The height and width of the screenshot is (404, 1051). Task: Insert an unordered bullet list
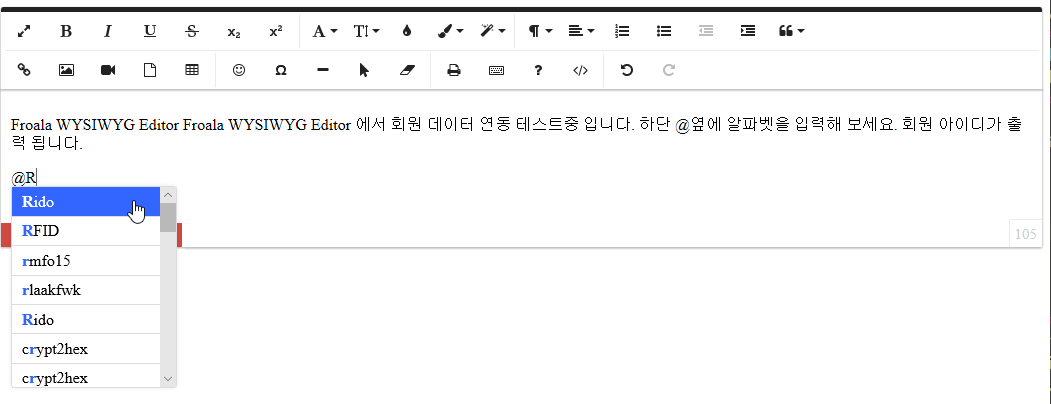click(x=664, y=31)
